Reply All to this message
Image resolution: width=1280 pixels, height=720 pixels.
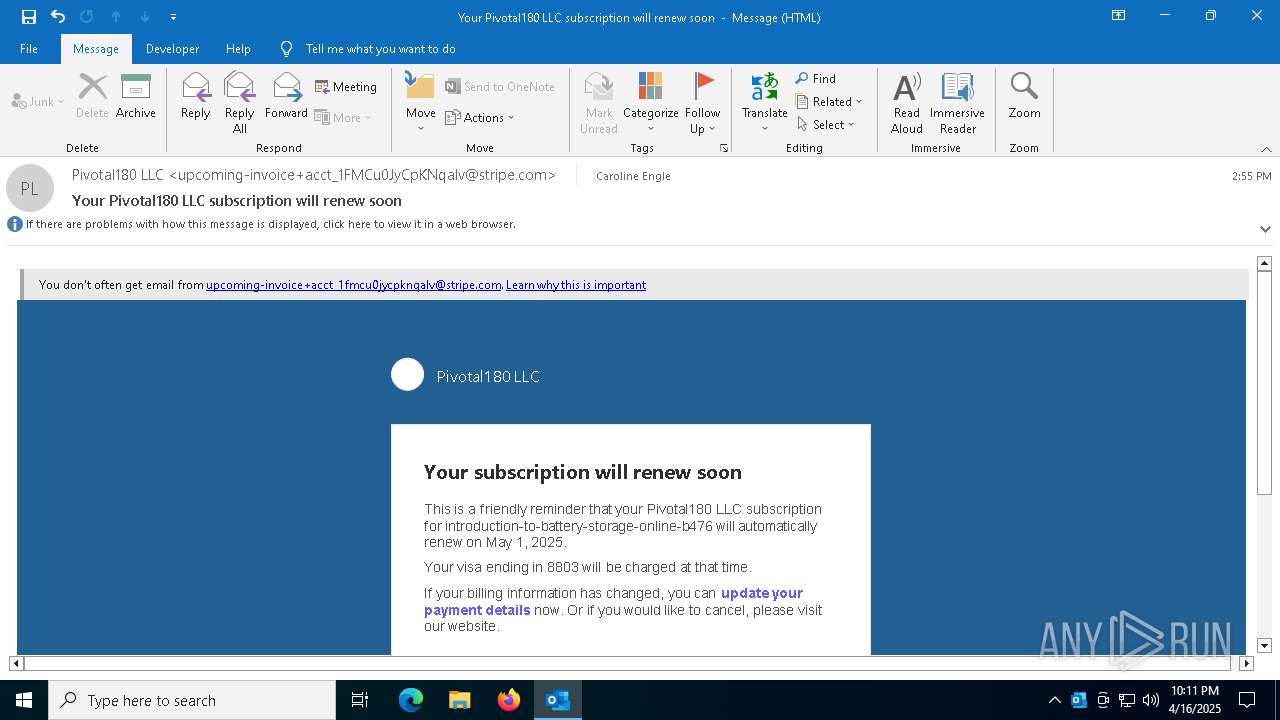pyautogui.click(x=240, y=102)
